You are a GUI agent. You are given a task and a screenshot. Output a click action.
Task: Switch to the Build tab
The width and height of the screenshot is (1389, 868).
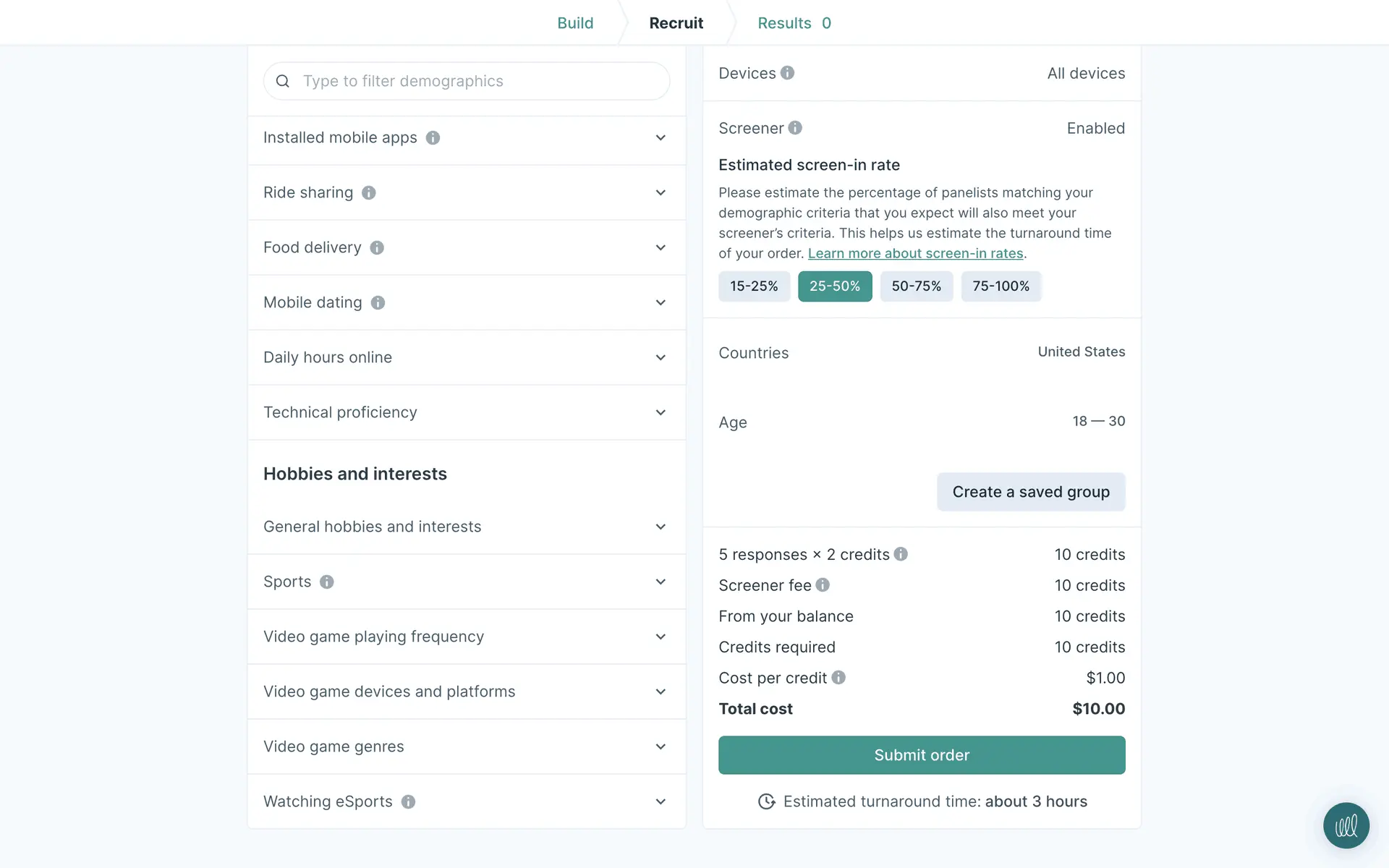pyautogui.click(x=575, y=23)
